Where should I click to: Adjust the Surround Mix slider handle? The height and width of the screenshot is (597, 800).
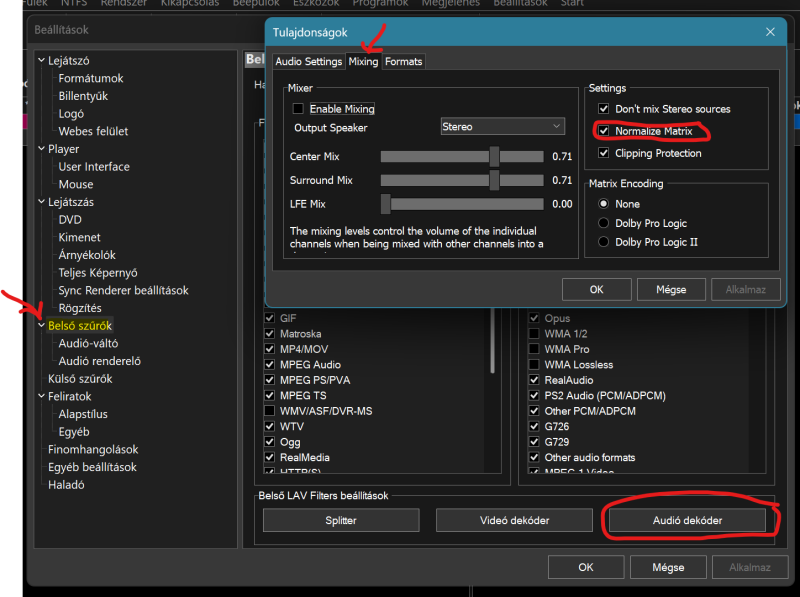494,180
